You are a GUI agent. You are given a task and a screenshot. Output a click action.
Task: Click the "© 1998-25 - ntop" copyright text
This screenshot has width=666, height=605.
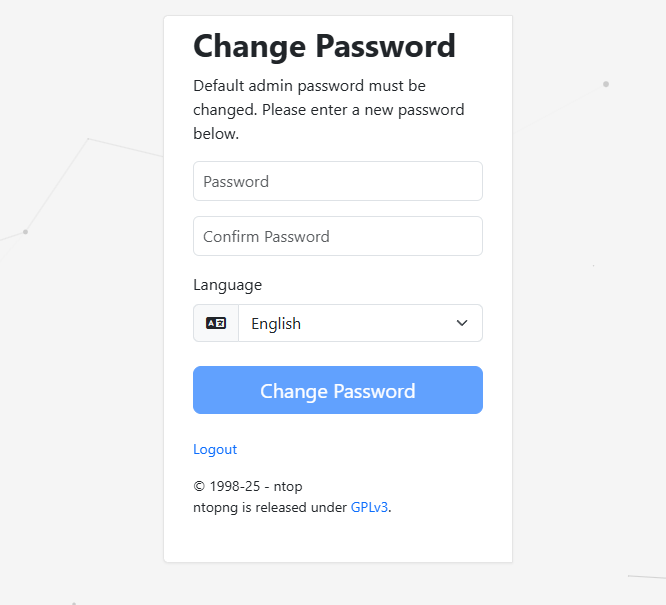[x=248, y=486]
